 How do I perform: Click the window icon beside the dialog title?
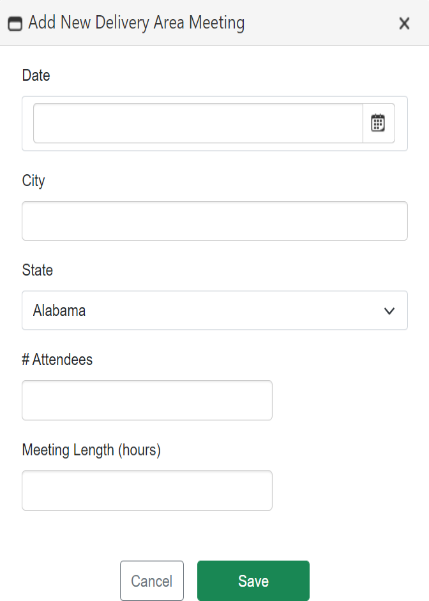(x=15, y=23)
